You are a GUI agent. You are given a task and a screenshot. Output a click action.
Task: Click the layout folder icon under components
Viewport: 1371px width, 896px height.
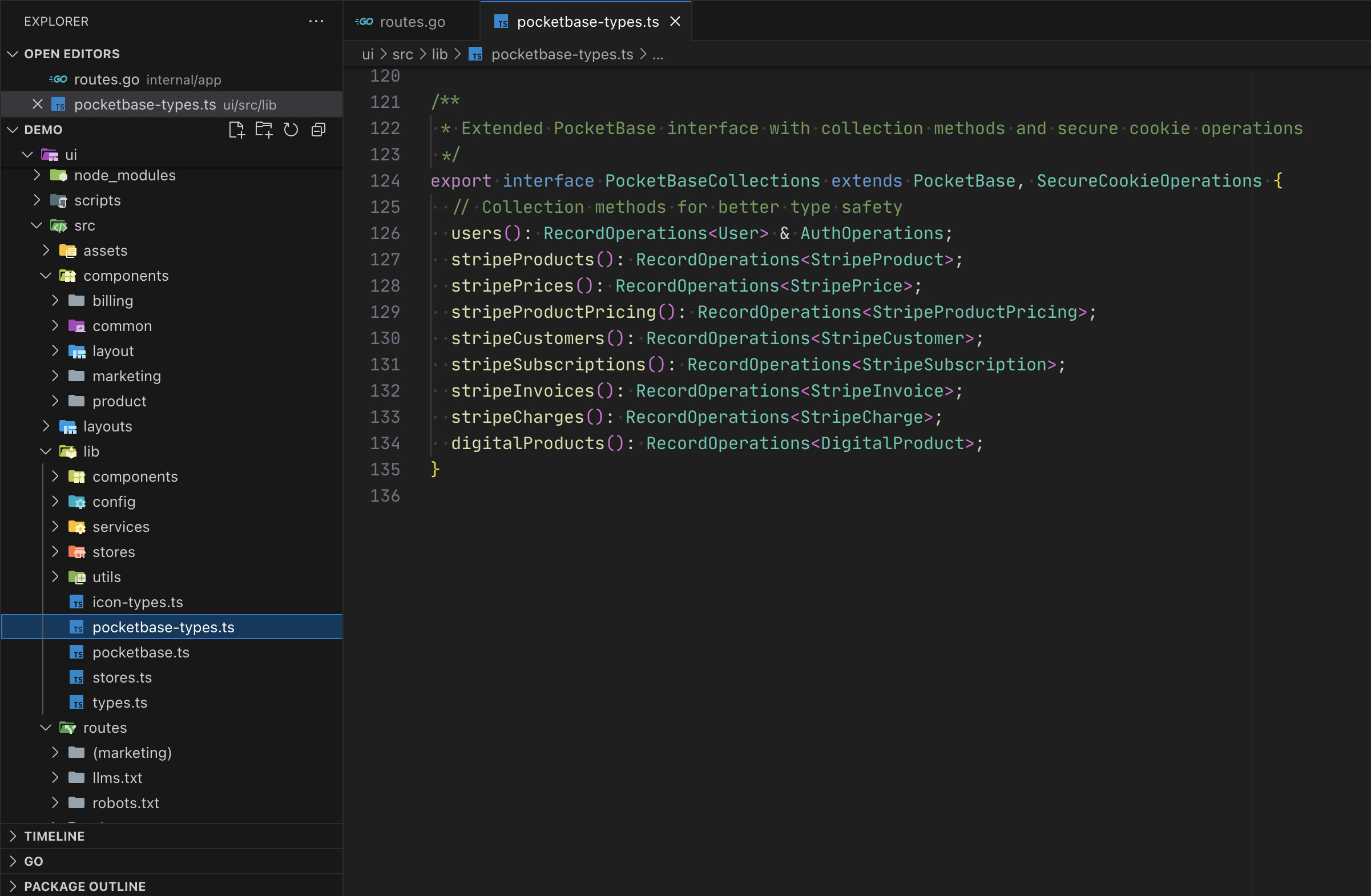click(76, 350)
